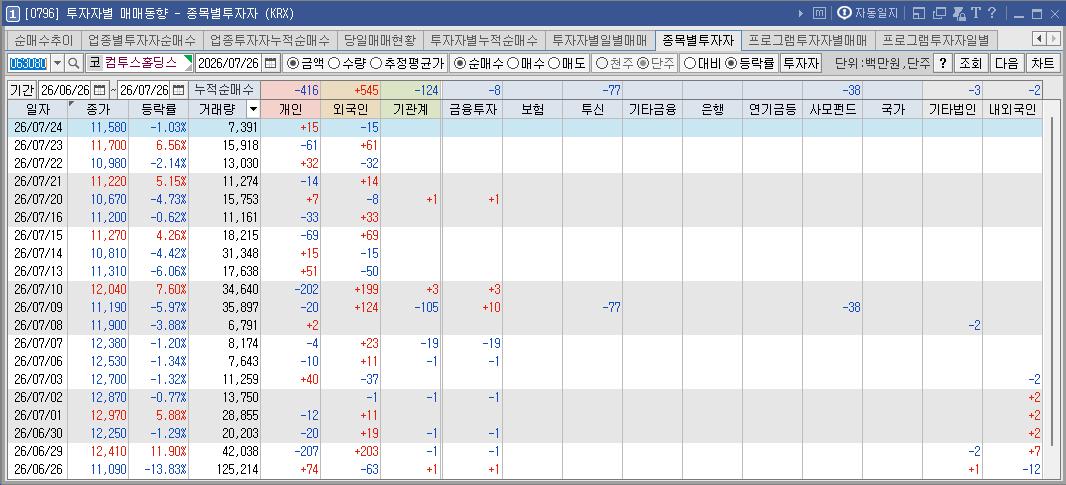The image size is (1066, 485).
Task: Select 수량 radio option
Action: click(346, 63)
